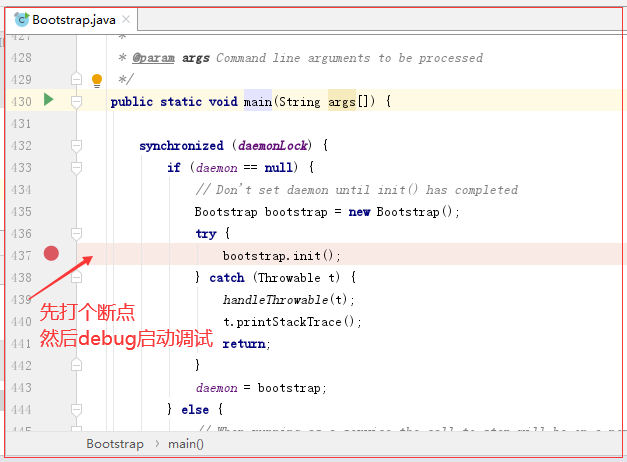Click Throwable in the catch clause
Viewport: 627px width, 462px height.
point(289,277)
